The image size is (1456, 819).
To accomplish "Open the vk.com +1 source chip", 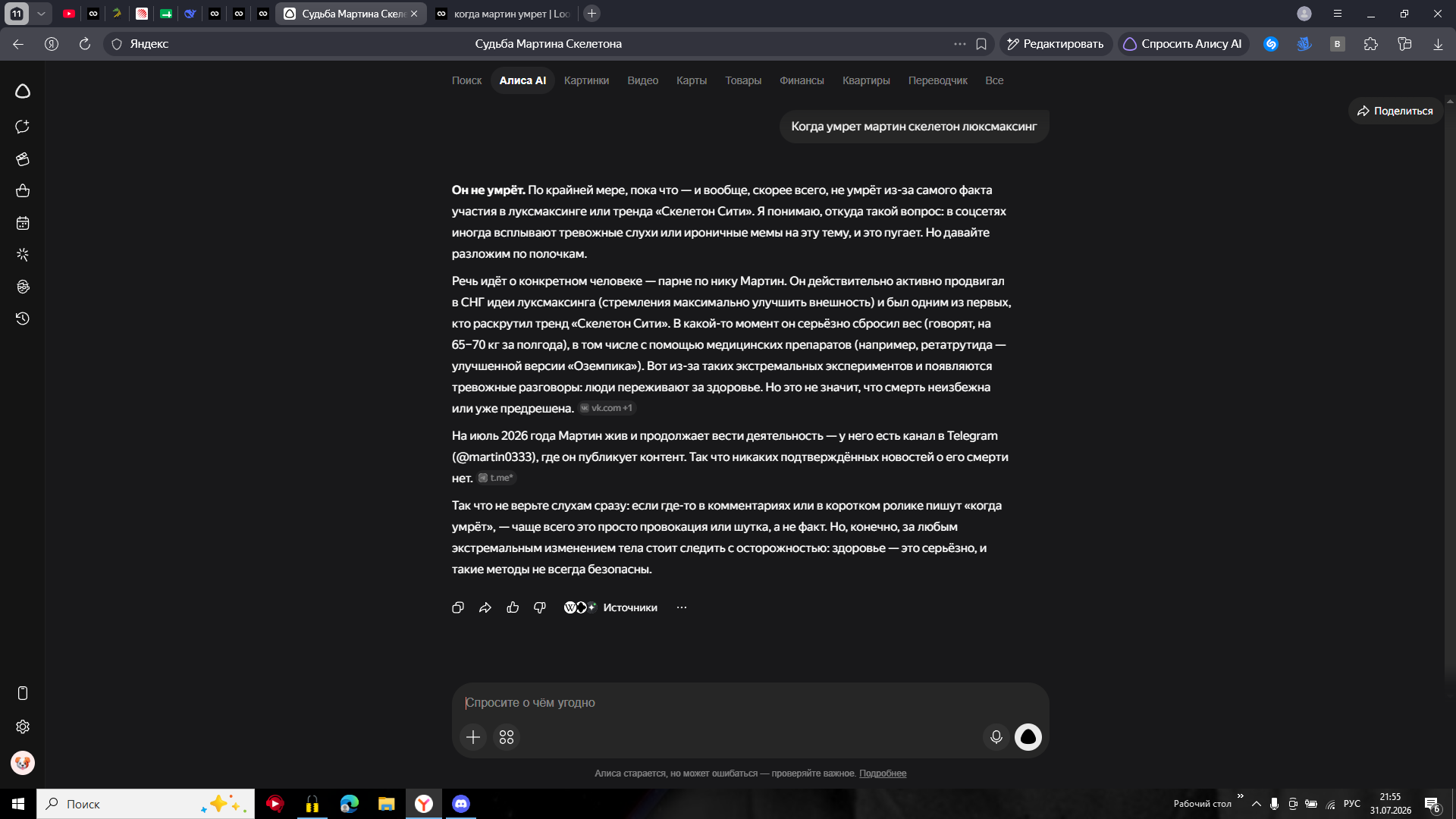I will 607,408.
